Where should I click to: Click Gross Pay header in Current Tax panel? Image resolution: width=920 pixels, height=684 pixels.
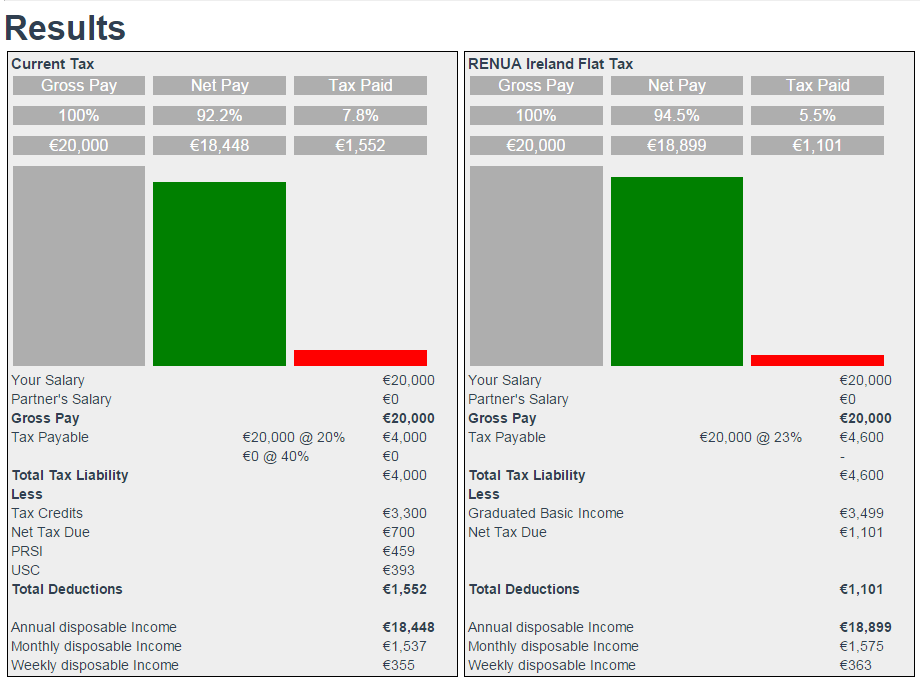79,86
